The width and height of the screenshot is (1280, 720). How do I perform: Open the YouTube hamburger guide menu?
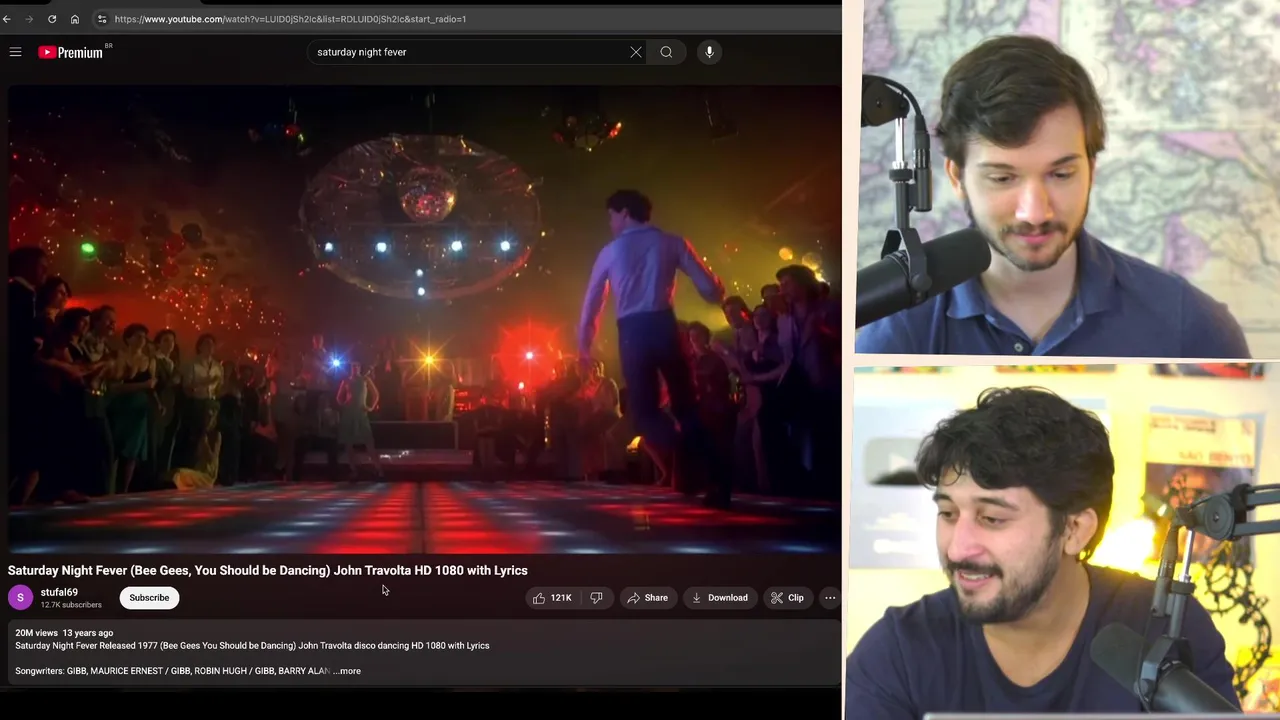tap(15, 52)
